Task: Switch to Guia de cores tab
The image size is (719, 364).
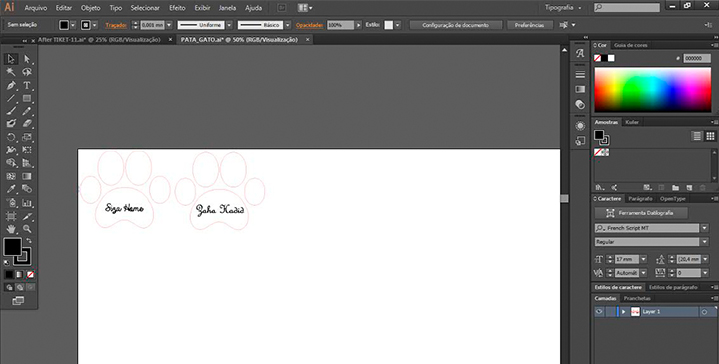Action: (x=631, y=45)
